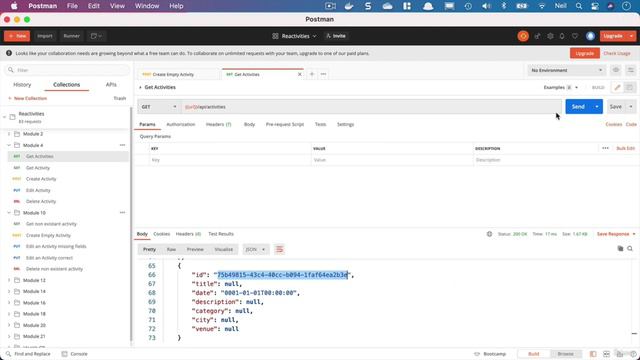Screen dimensions: 640x360
Task: Expand the Module 2 folder
Action: (9, 134)
